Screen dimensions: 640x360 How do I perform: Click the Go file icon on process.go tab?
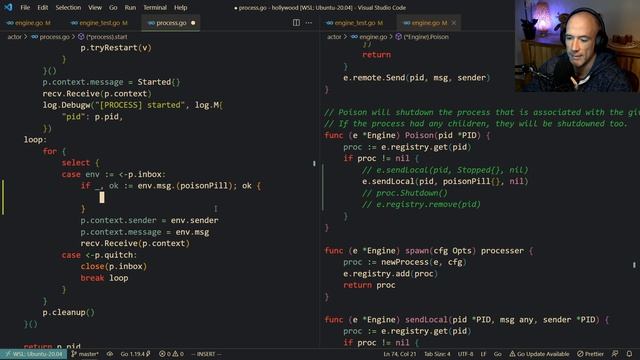[151, 23]
